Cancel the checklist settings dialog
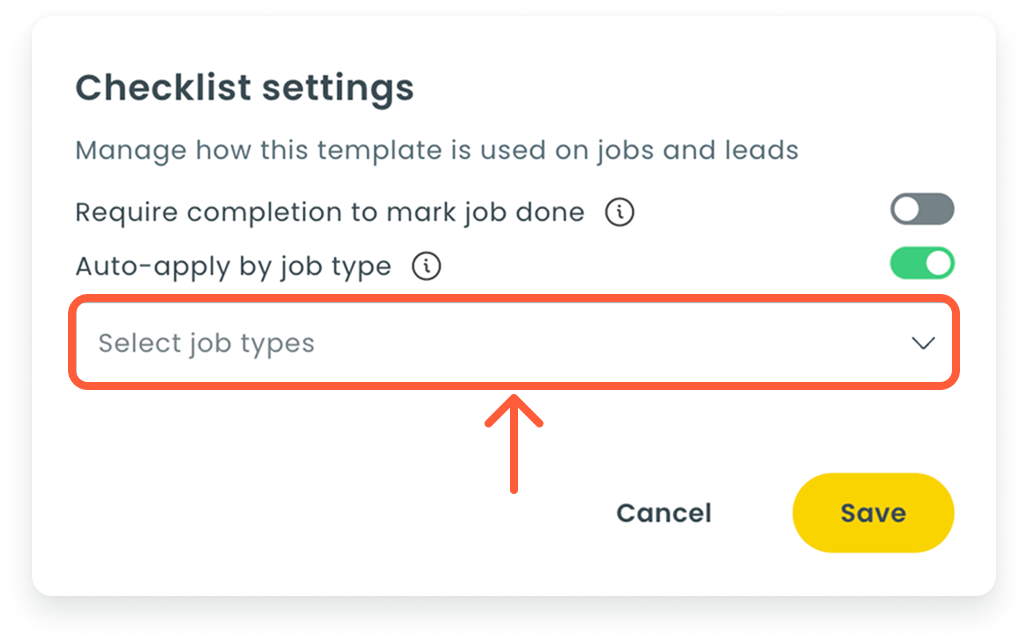The height and width of the screenshot is (644, 1028). 663,513
